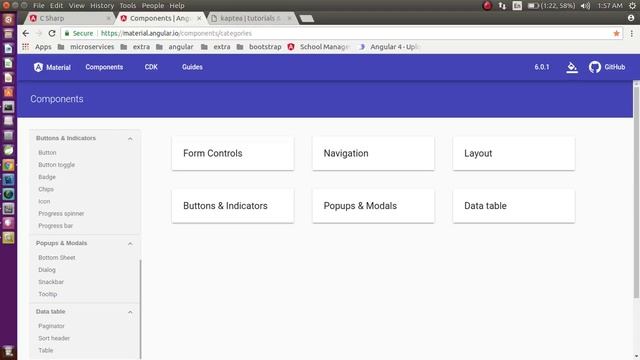Screen dimensions: 640x360
Task: Open the Chips sidebar link
Action: (46, 189)
